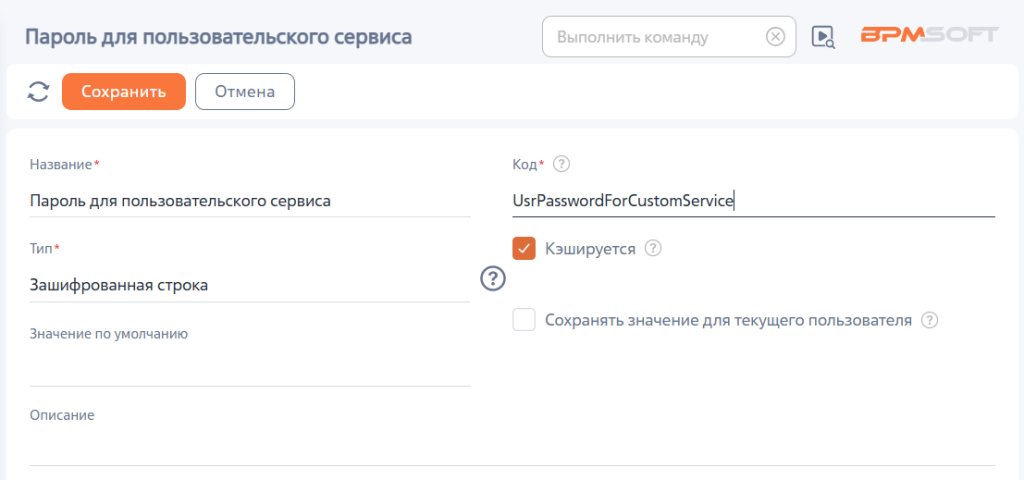The image size is (1024, 480).
Task: Click the Отмена button
Action: coord(245,91)
